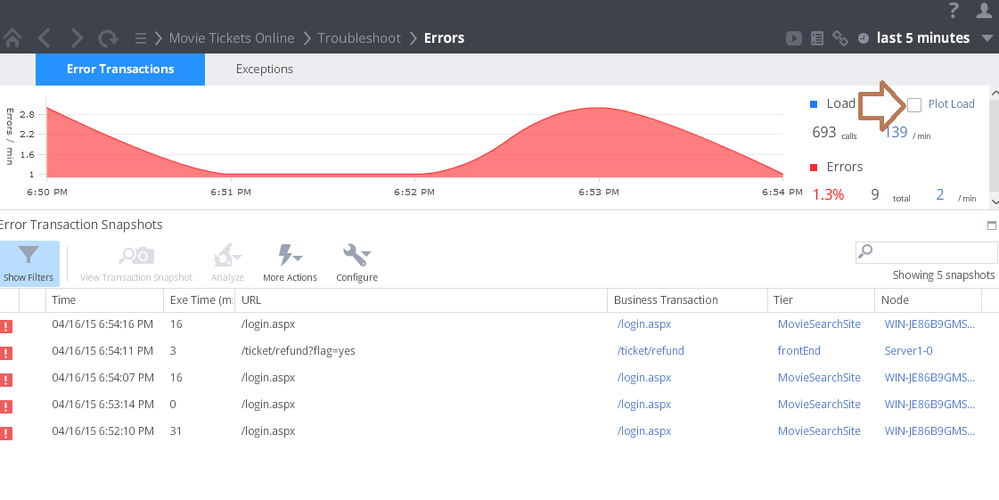Open /login.aspx link in 6:54:16 PM row

click(644, 324)
